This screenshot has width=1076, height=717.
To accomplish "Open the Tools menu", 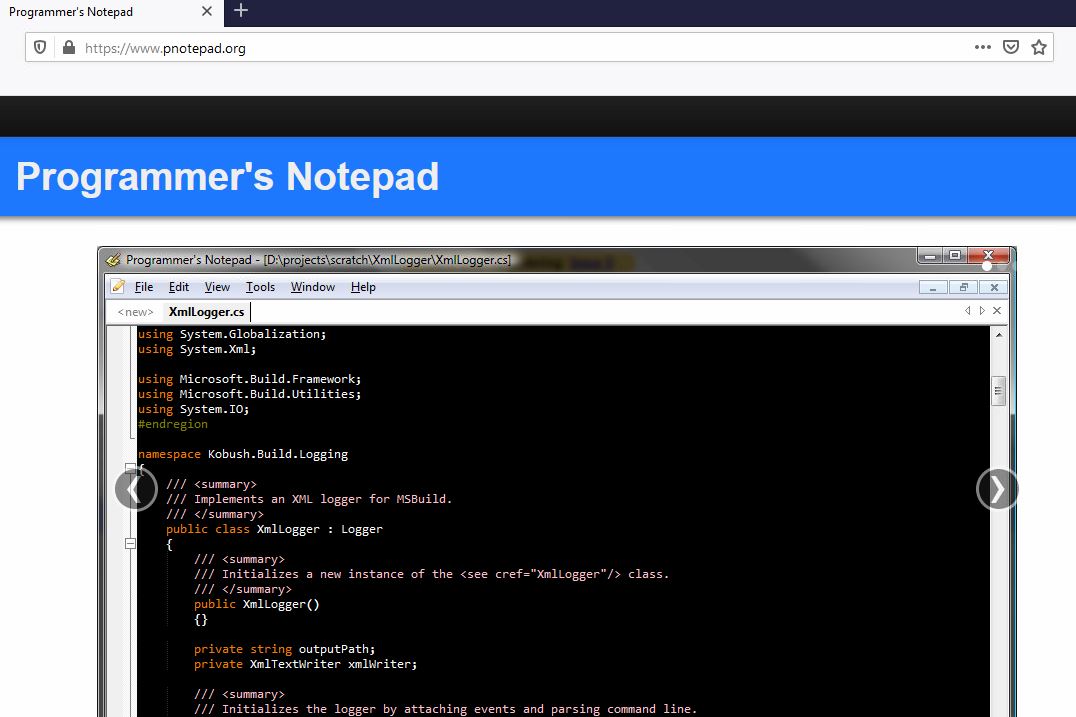I will pyautogui.click(x=260, y=287).
